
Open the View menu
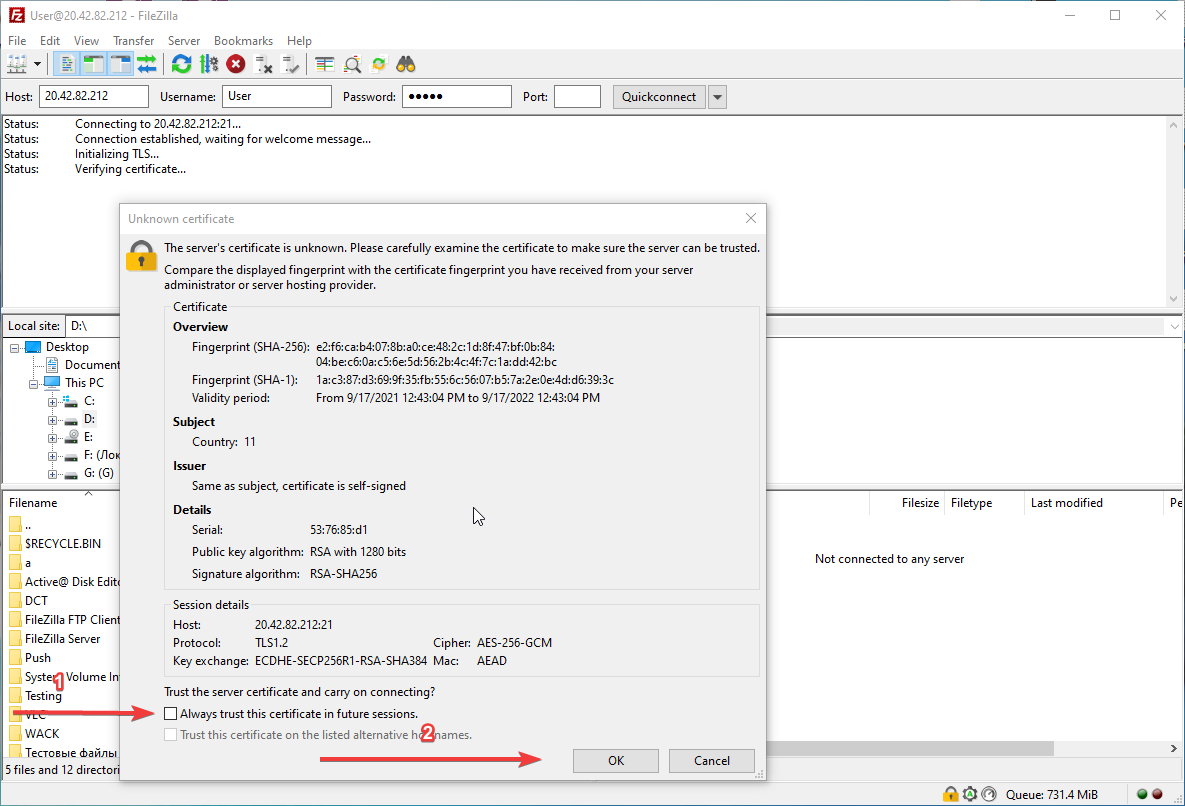[86, 41]
